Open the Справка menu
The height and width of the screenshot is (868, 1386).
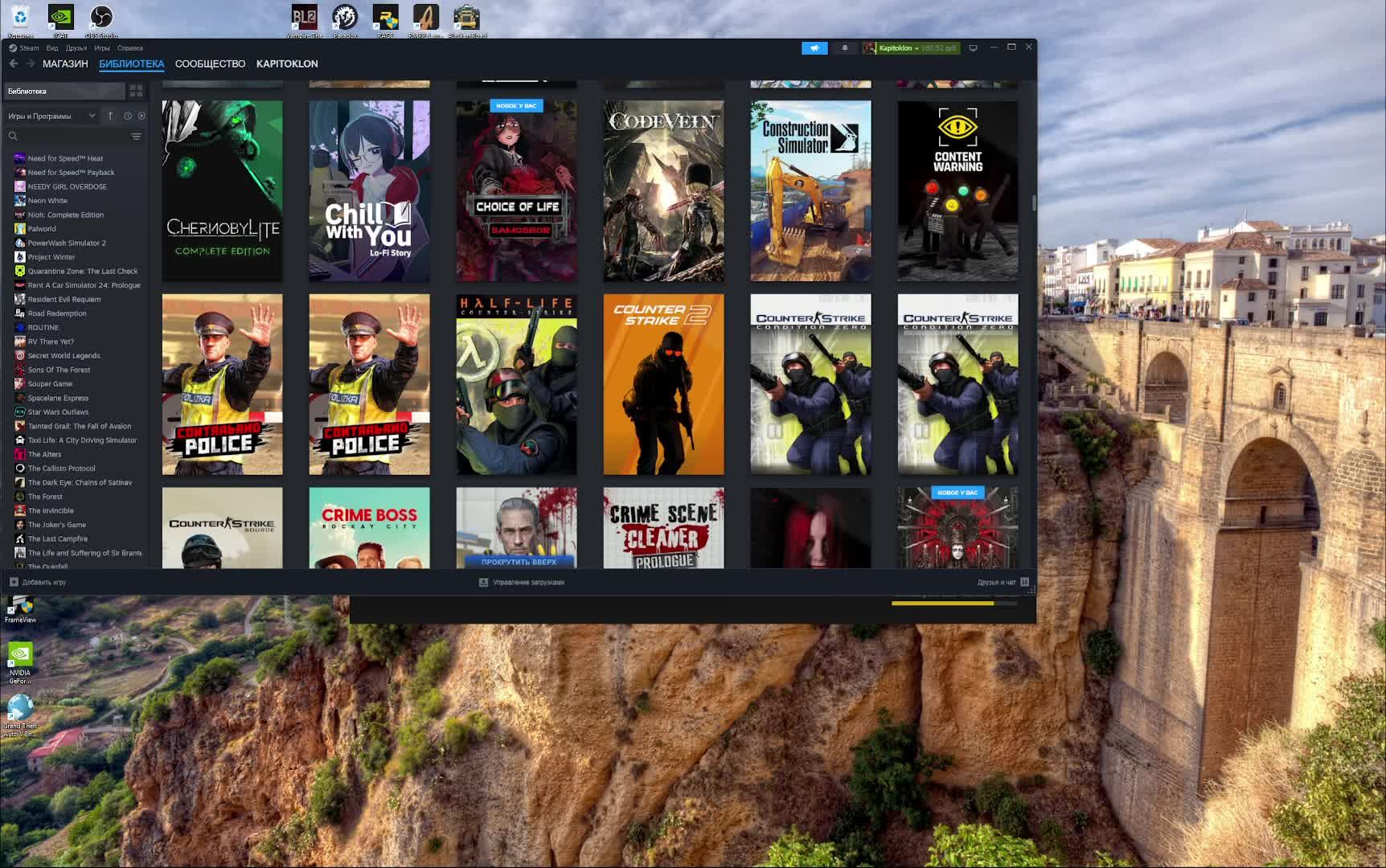(x=130, y=48)
